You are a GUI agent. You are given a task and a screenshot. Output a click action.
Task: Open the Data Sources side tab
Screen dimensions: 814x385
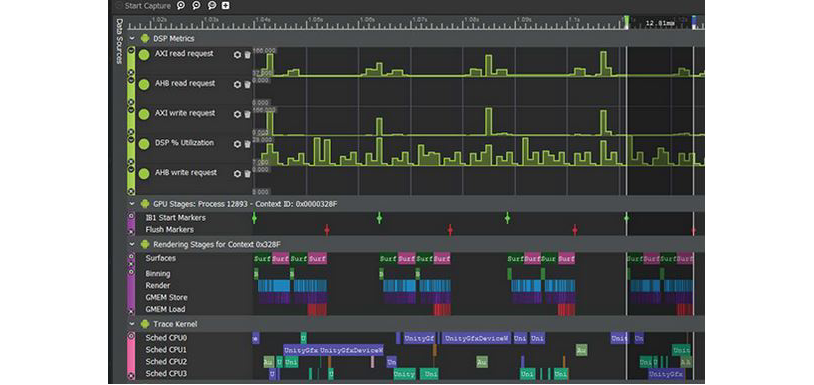pos(119,41)
